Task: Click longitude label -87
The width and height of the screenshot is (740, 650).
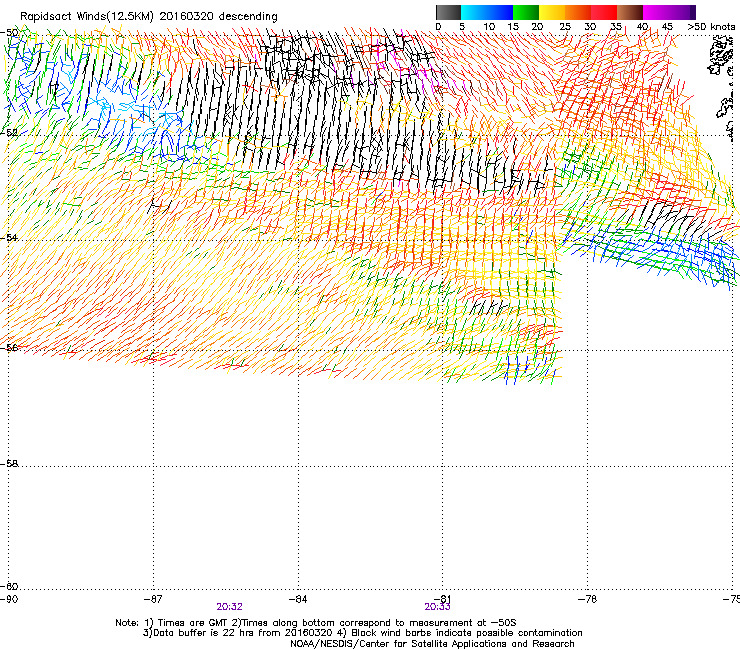Action: [x=153, y=599]
